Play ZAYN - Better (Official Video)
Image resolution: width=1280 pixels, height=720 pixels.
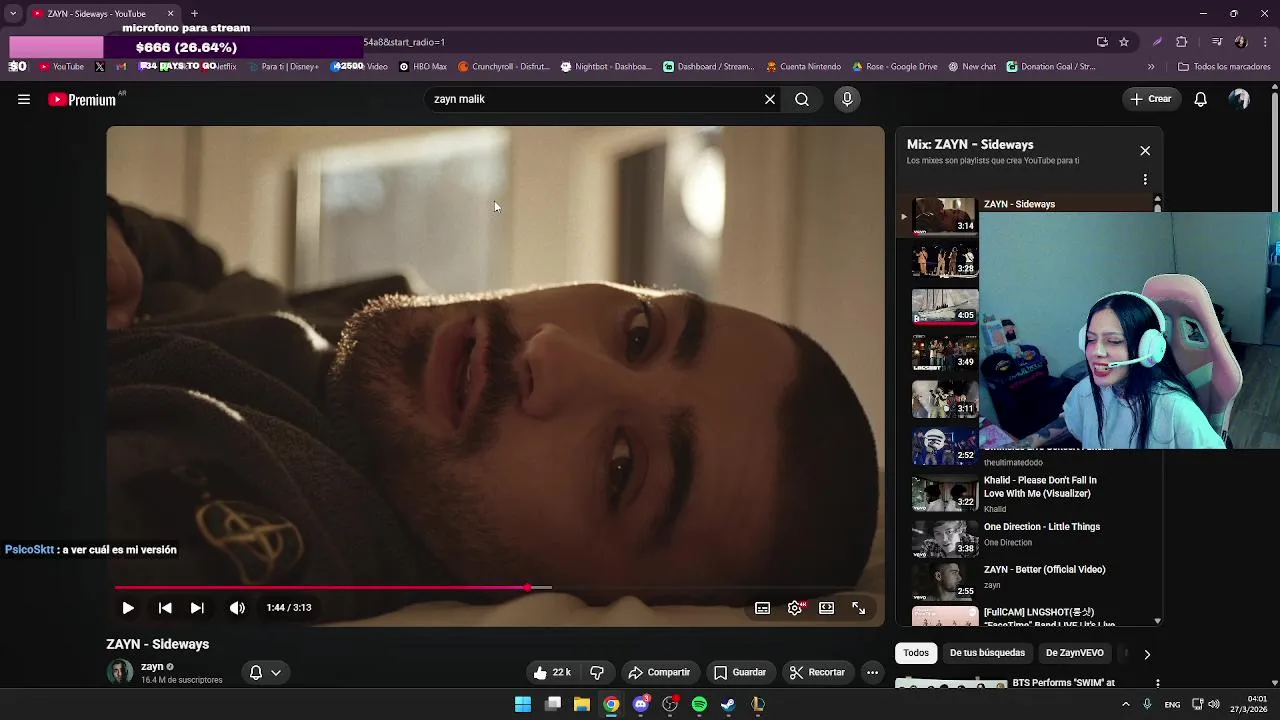[1044, 569]
